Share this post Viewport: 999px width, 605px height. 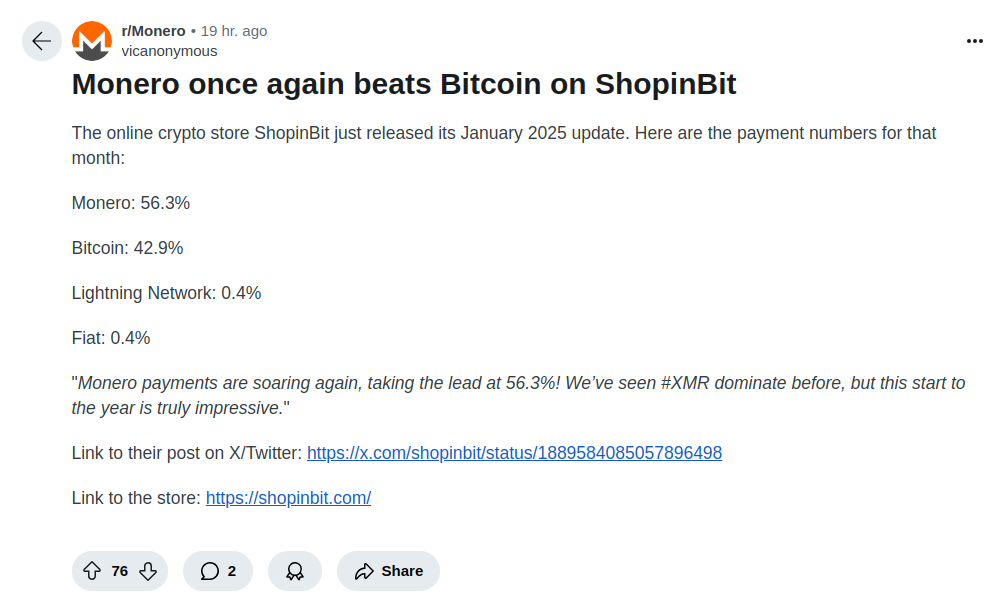(x=388, y=571)
